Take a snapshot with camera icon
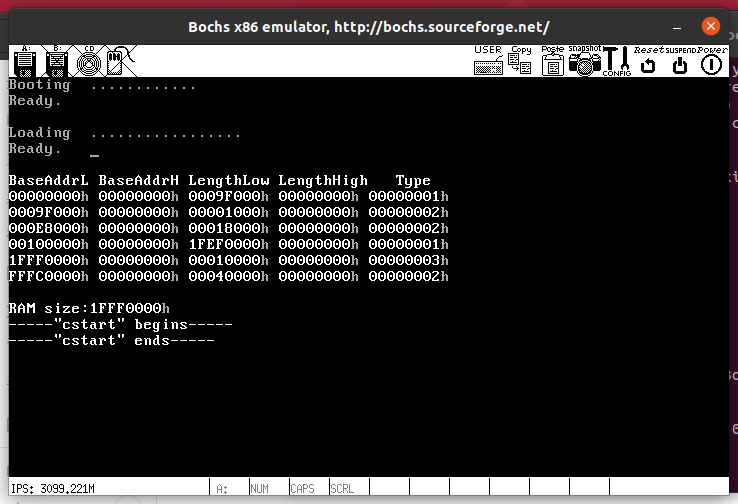Image resolution: width=738 pixels, height=504 pixels. [x=585, y=60]
